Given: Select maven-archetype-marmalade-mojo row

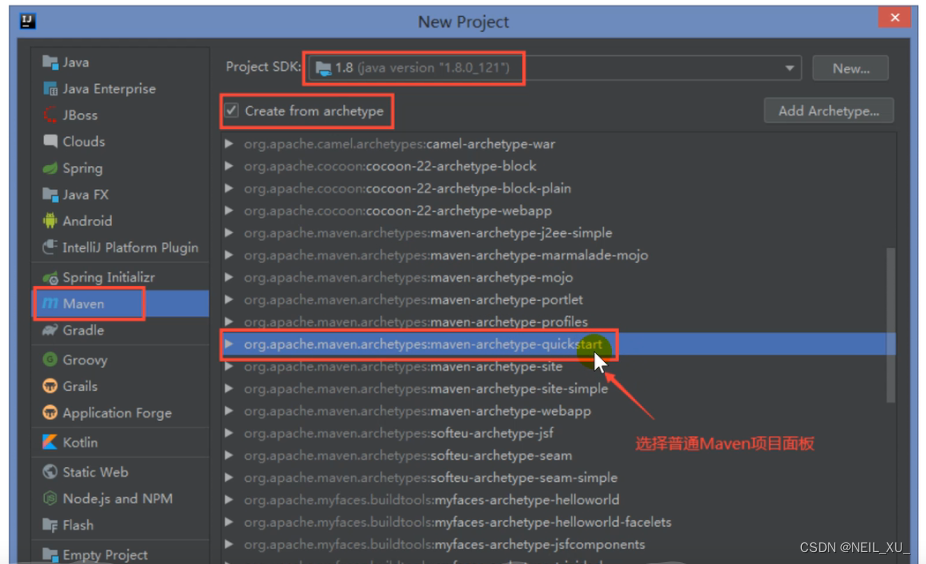Looking at the screenshot, I should pyautogui.click(x=559, y=255).
